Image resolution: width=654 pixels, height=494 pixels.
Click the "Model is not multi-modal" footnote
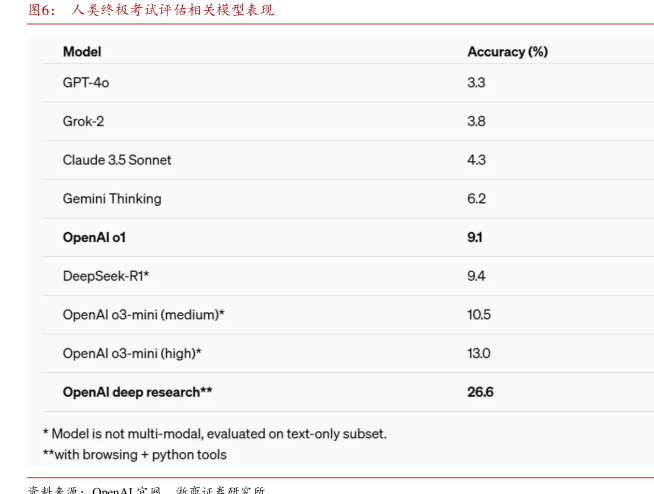(x=214, y=434)
